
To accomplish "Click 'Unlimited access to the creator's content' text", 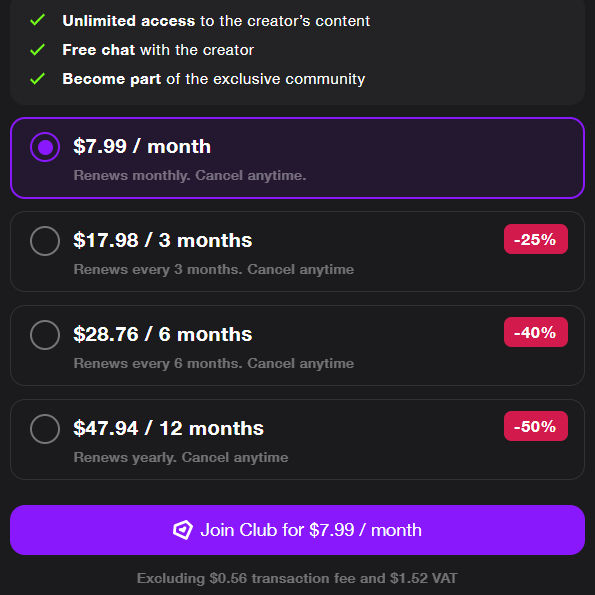I will [x=216, y=21].
